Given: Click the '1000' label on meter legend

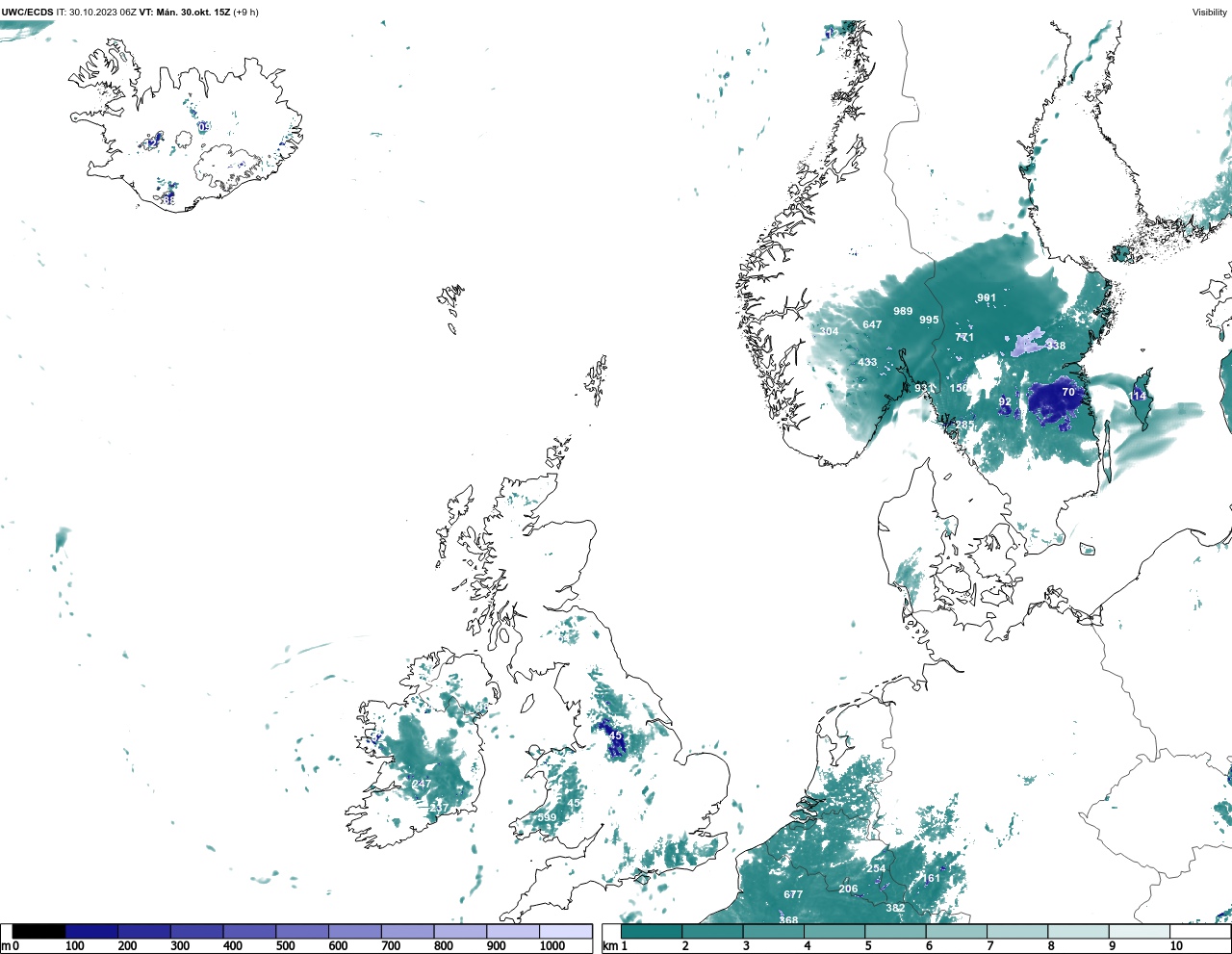Looking at the screenshot, I should [552, 946].
